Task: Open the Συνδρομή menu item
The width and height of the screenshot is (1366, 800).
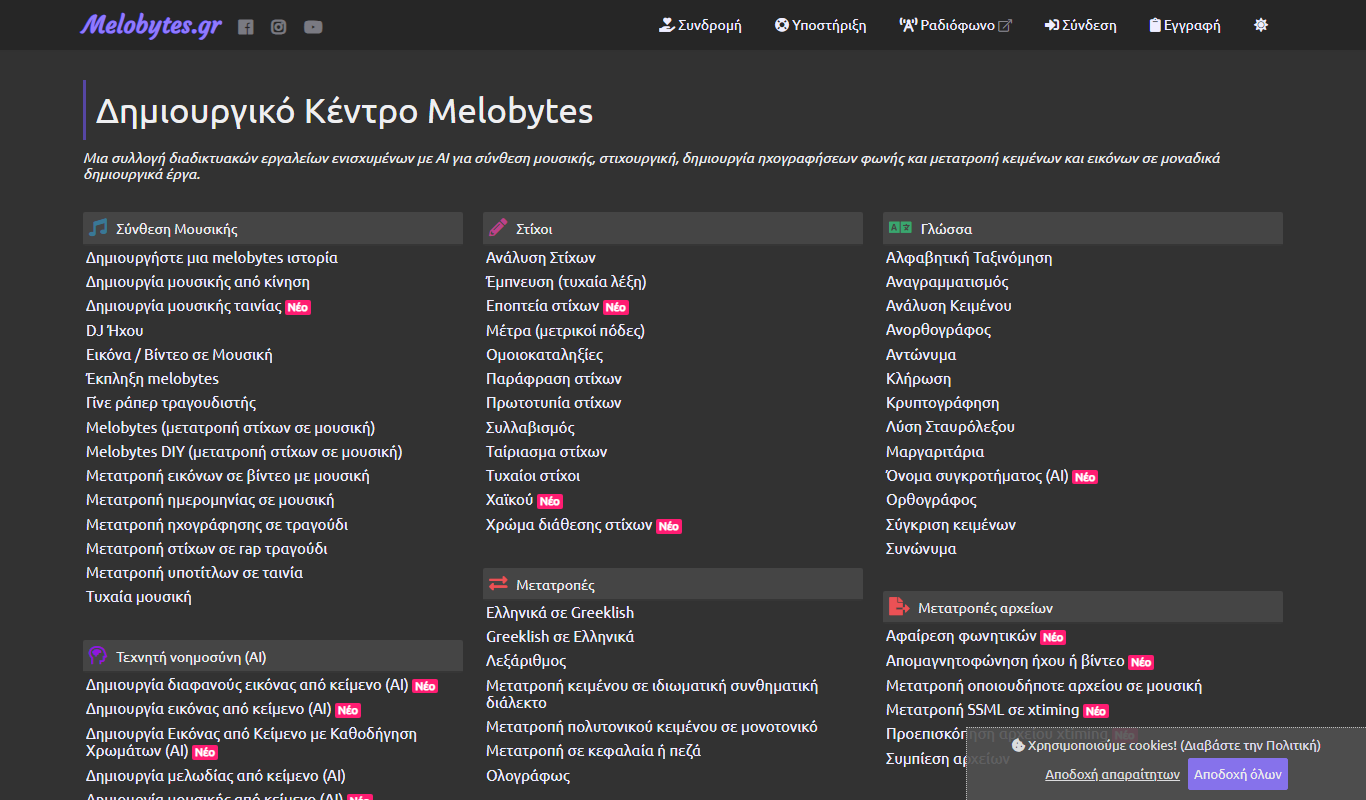Action: pyautogui.click(x=700, y=25)
